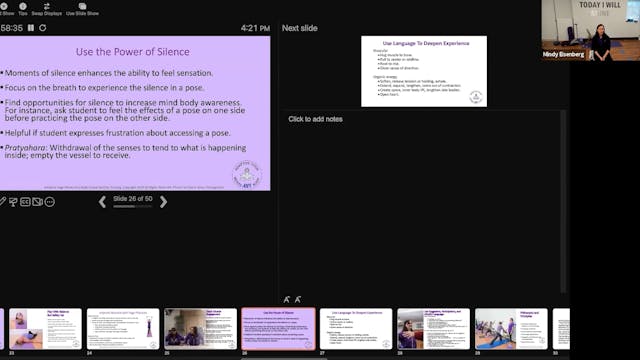The height and width of the screenshot is (360, 640).
Task: Select slide 25 thumbnail in filmstrip
Action: (x=200, y=329)
